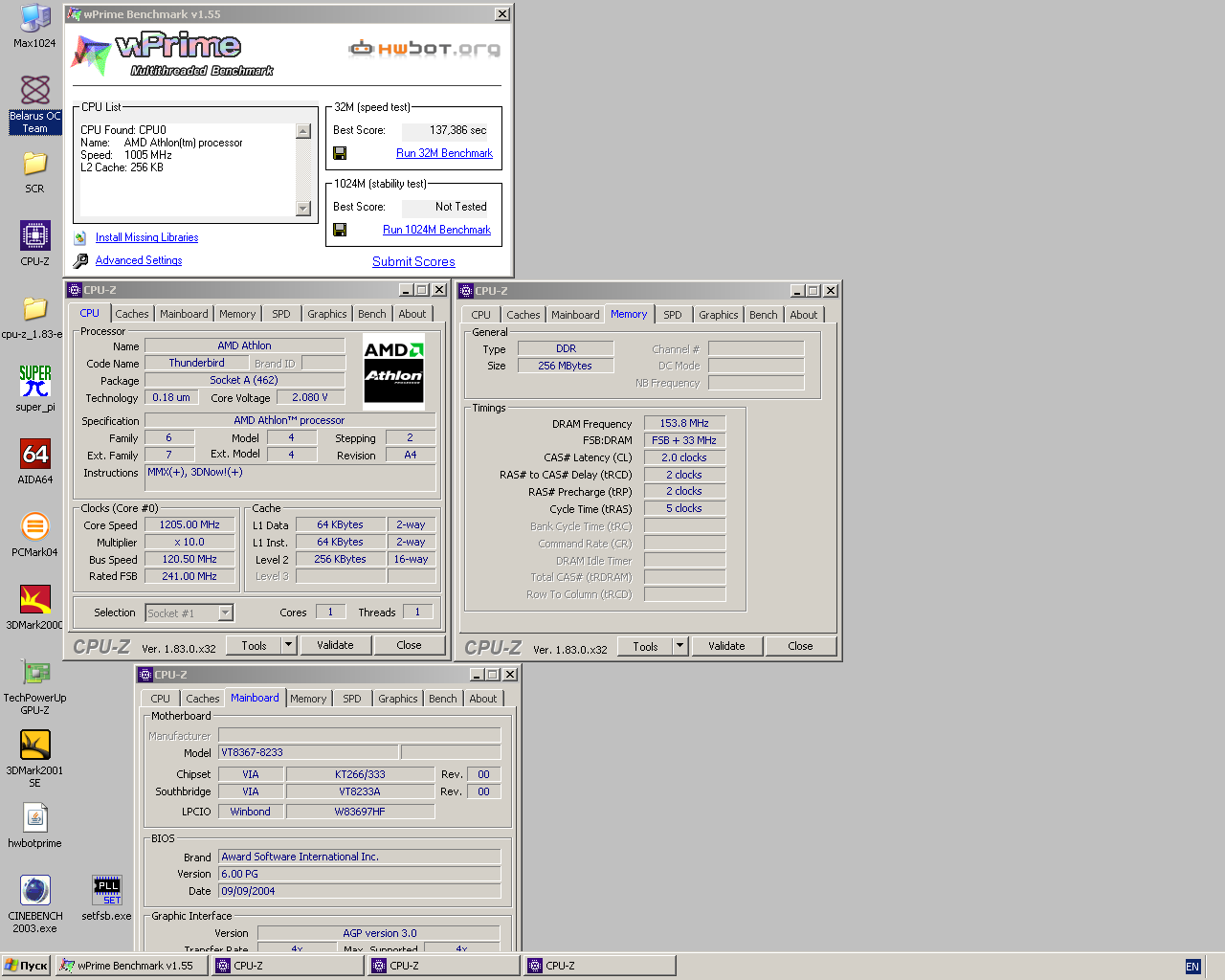Switch to Memory tab in the CPU tab CPU-Z window
The image size is (1225, 980).
click(237, 314)
